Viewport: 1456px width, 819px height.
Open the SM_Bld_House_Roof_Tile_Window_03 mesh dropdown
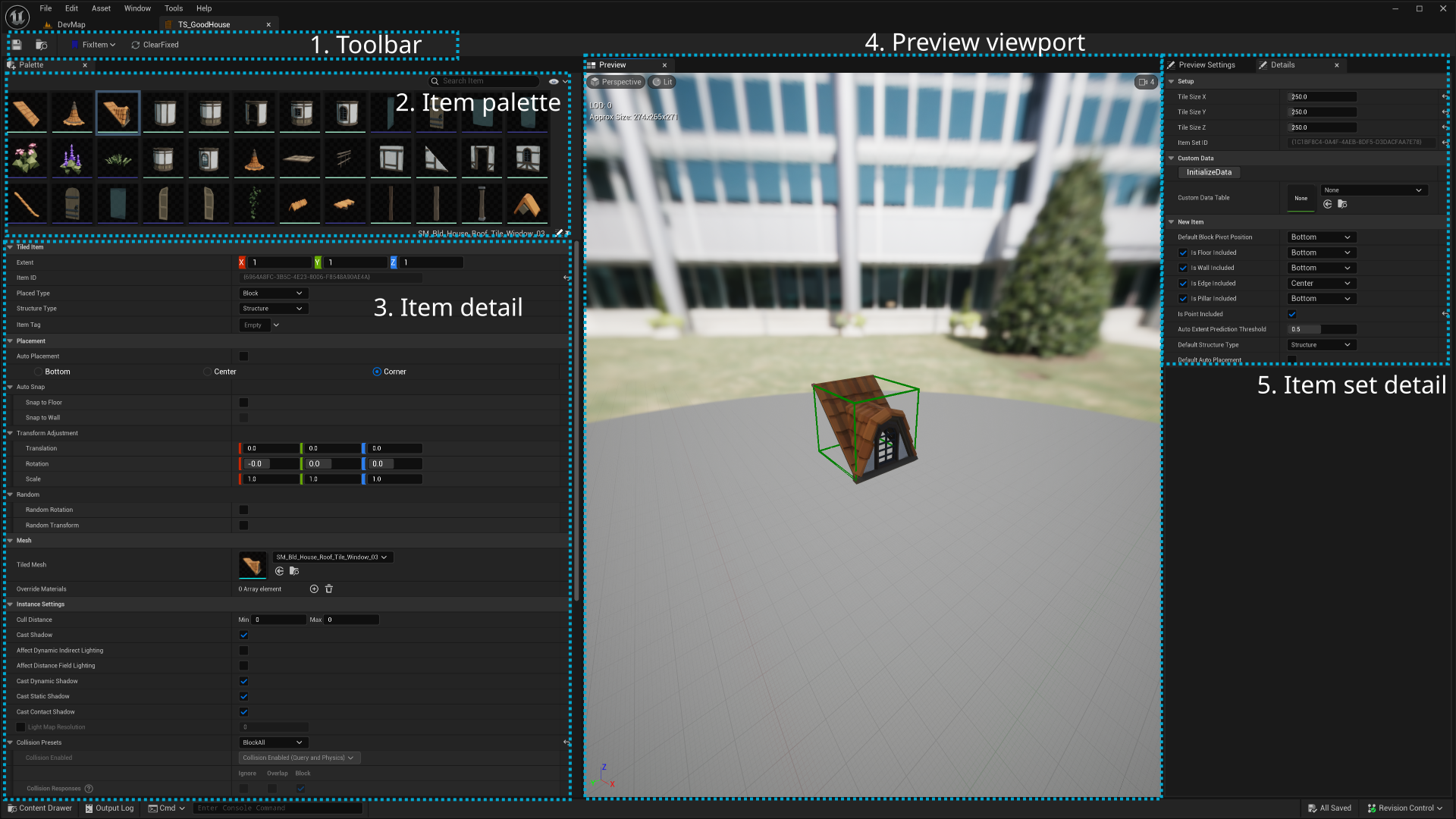(x=332, y=557)
